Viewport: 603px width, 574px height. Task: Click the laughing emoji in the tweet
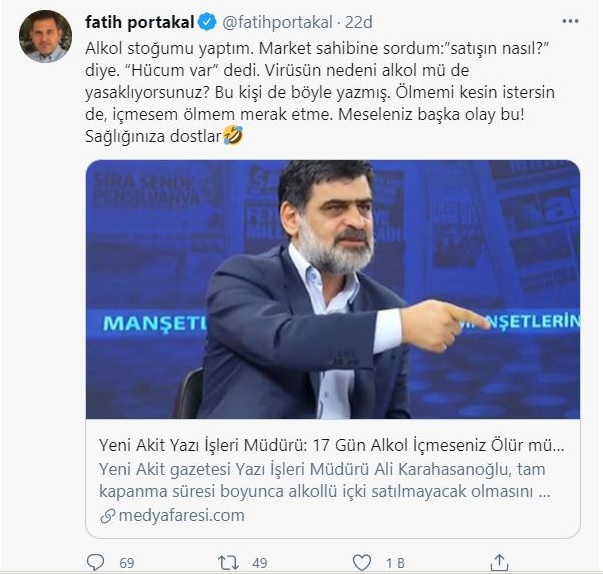click(x=232, y=136)
